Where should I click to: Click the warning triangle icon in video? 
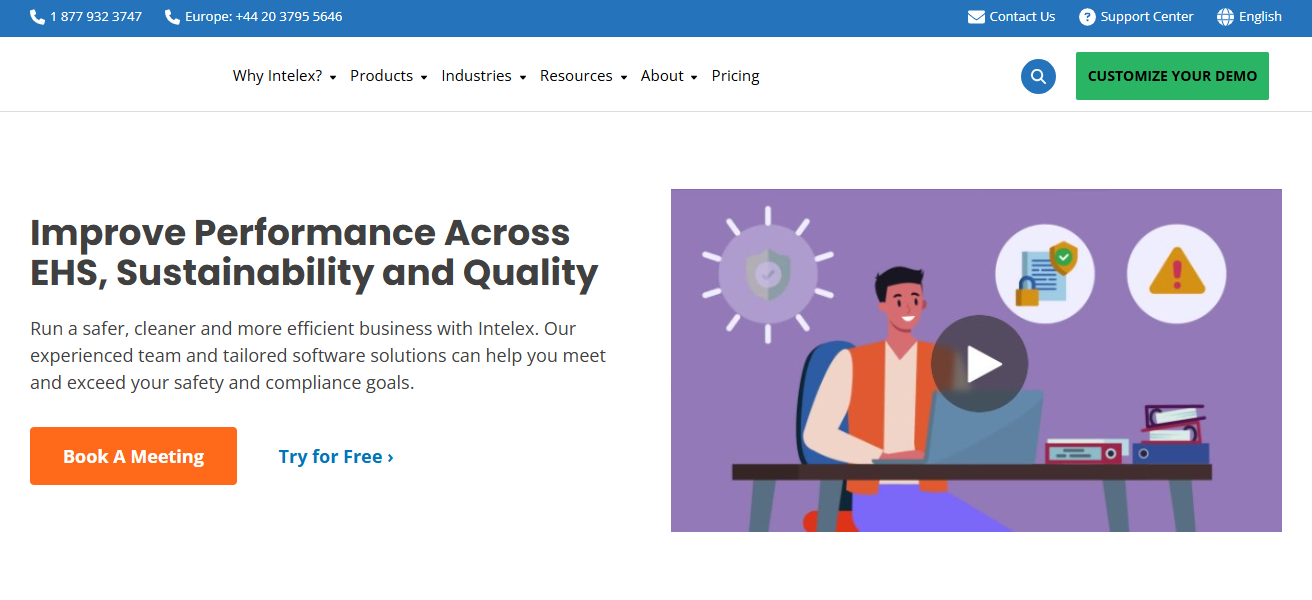pyautogui.click(x=1176, y=273)
